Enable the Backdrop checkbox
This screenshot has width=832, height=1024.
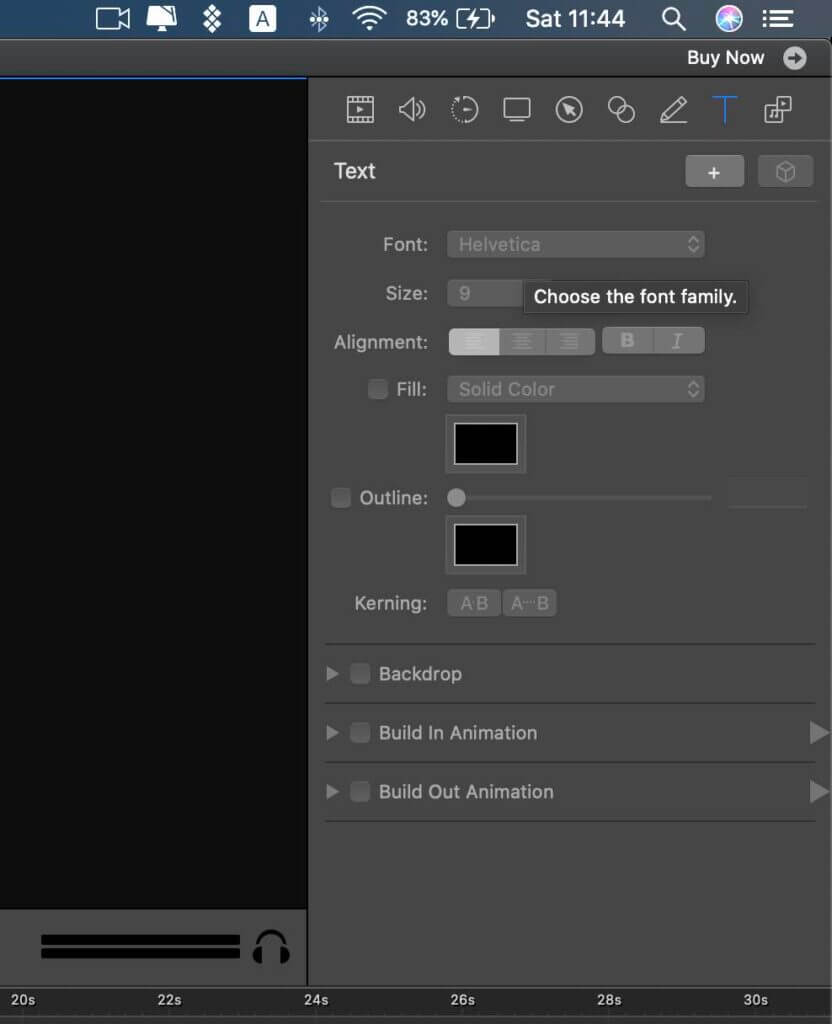pos(360,673)
